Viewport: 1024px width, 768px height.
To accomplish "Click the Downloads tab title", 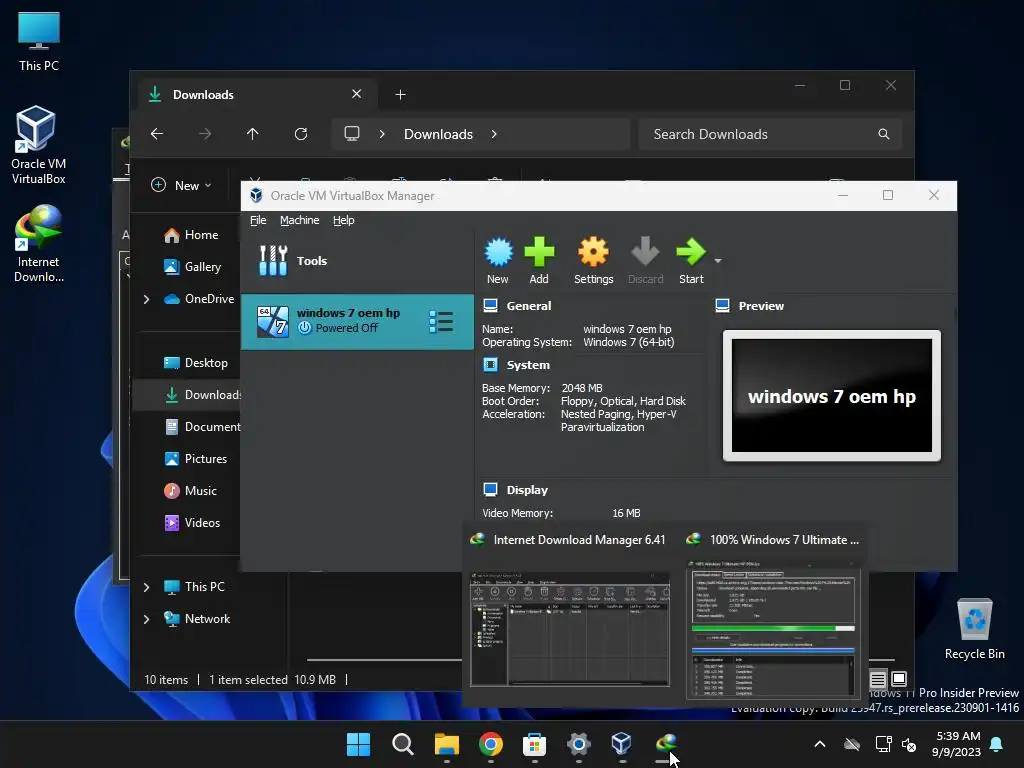I will tap(203, 95).
